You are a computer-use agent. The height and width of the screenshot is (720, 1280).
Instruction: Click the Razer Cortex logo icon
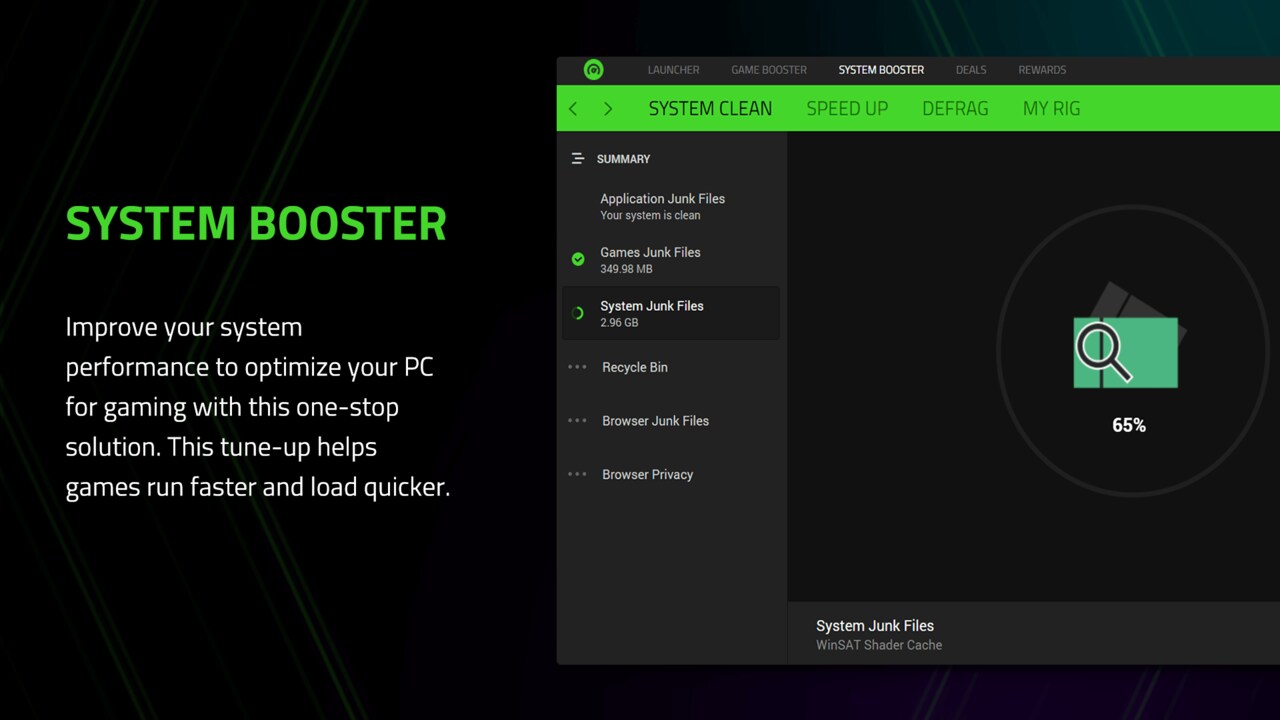[593, 70]
